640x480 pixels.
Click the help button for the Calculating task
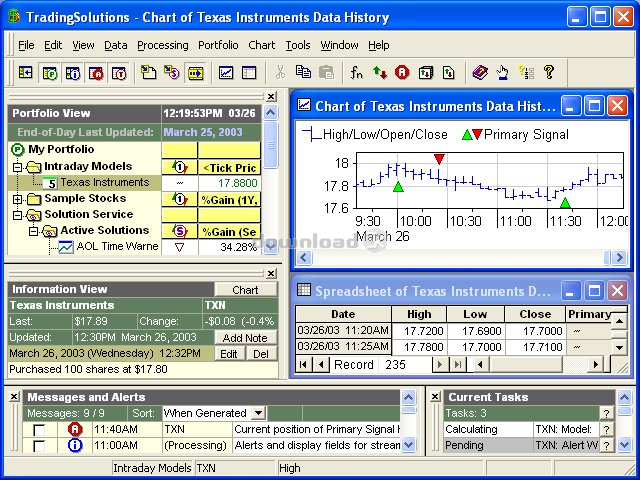606,429
